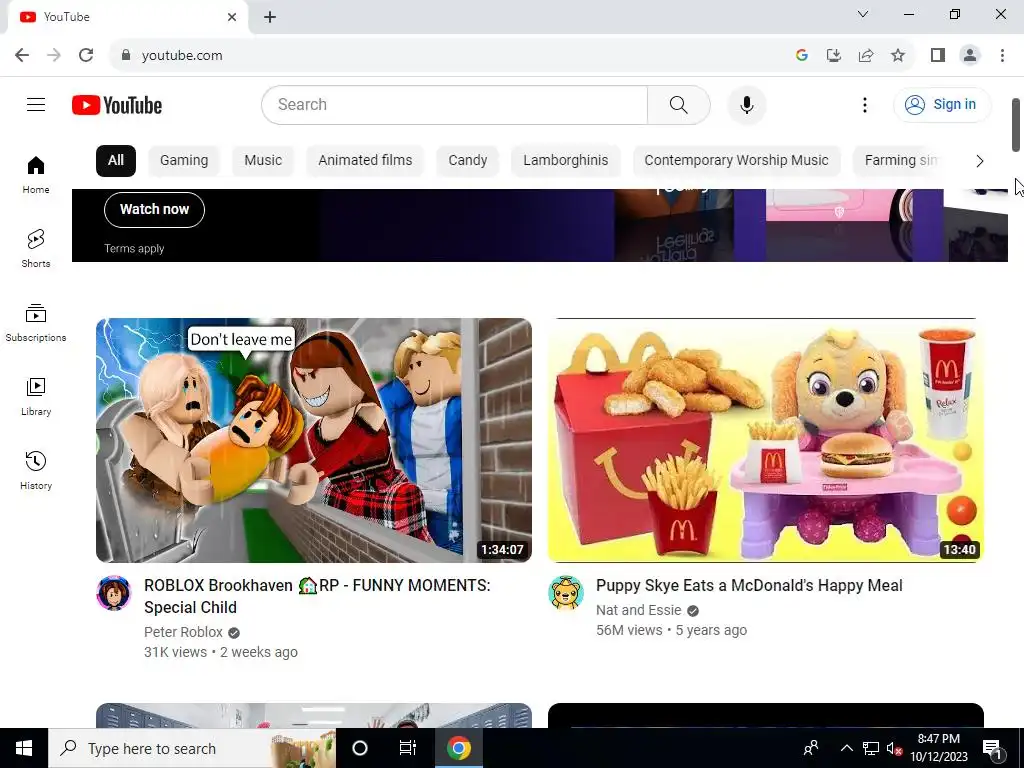Open Cortana circle icon
This screenshot has height=768, width=1024.
[x=360, y=748]
